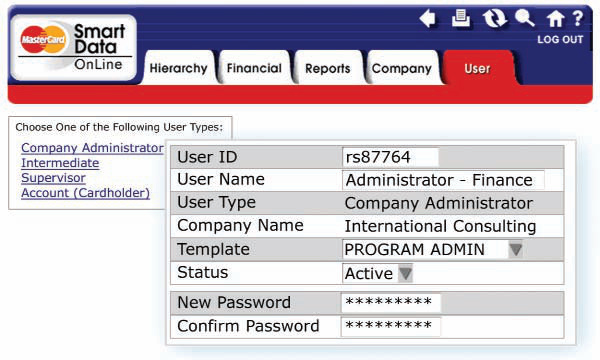The image size is (600, 360).
Task: Click the Company Administrator user type value
Action: click(x=439, y=203)
